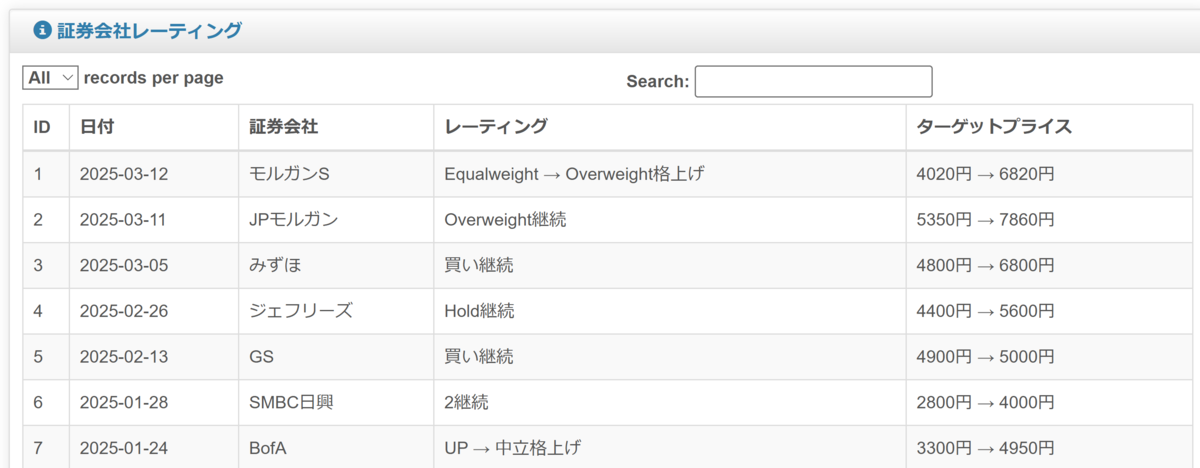Focus the Search input field
Viewport: 1200px width, 468px height.
tap(813, 81)
